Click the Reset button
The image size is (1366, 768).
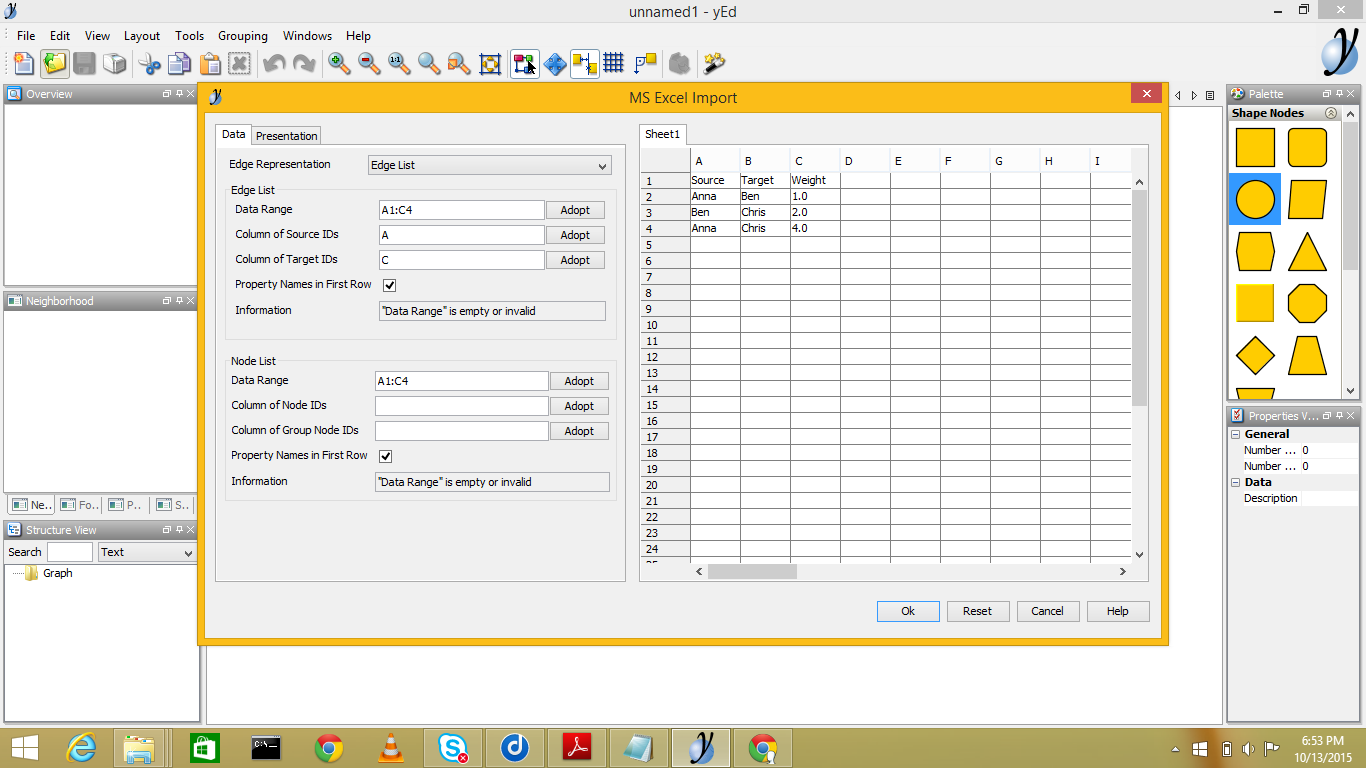tap(978, 611)
